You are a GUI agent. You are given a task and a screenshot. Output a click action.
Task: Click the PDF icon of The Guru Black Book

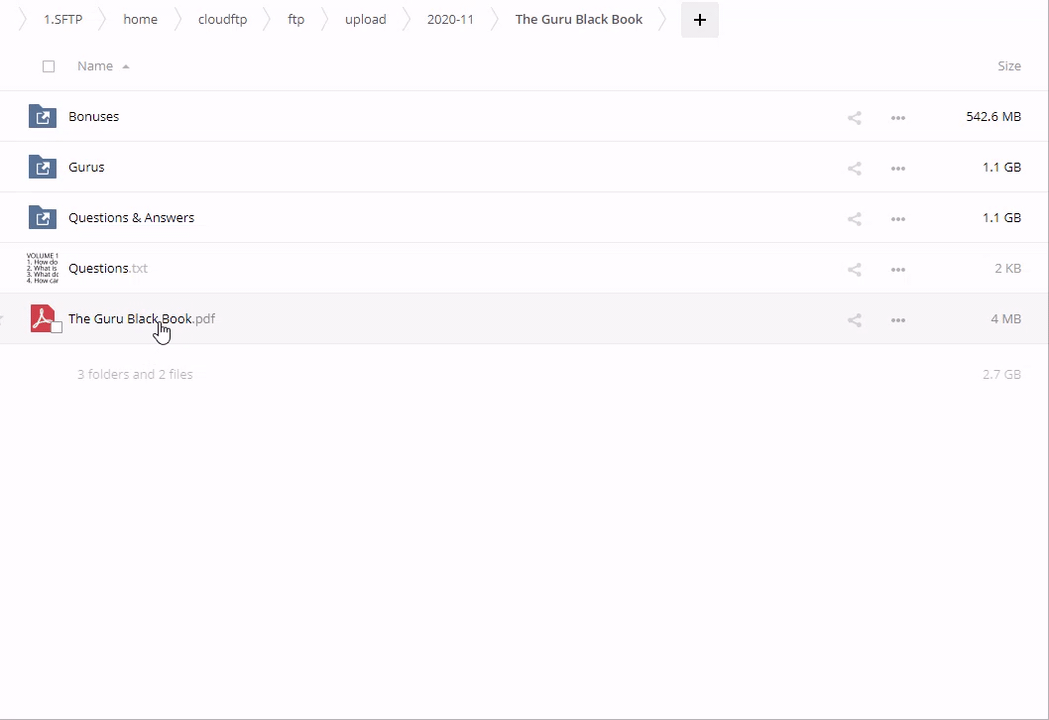(x=42, y=318)
